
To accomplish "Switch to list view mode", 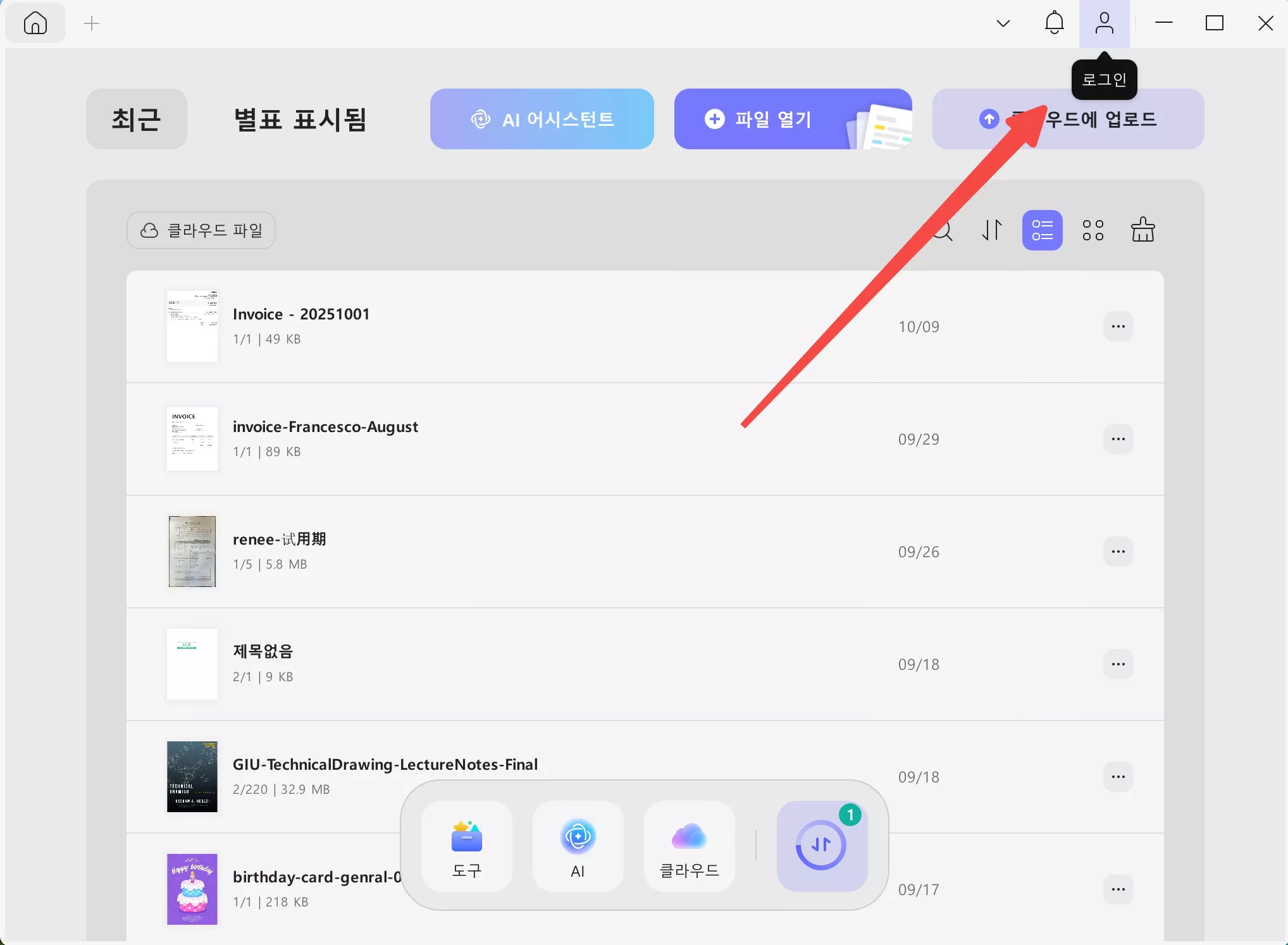I will [1042, 230].
